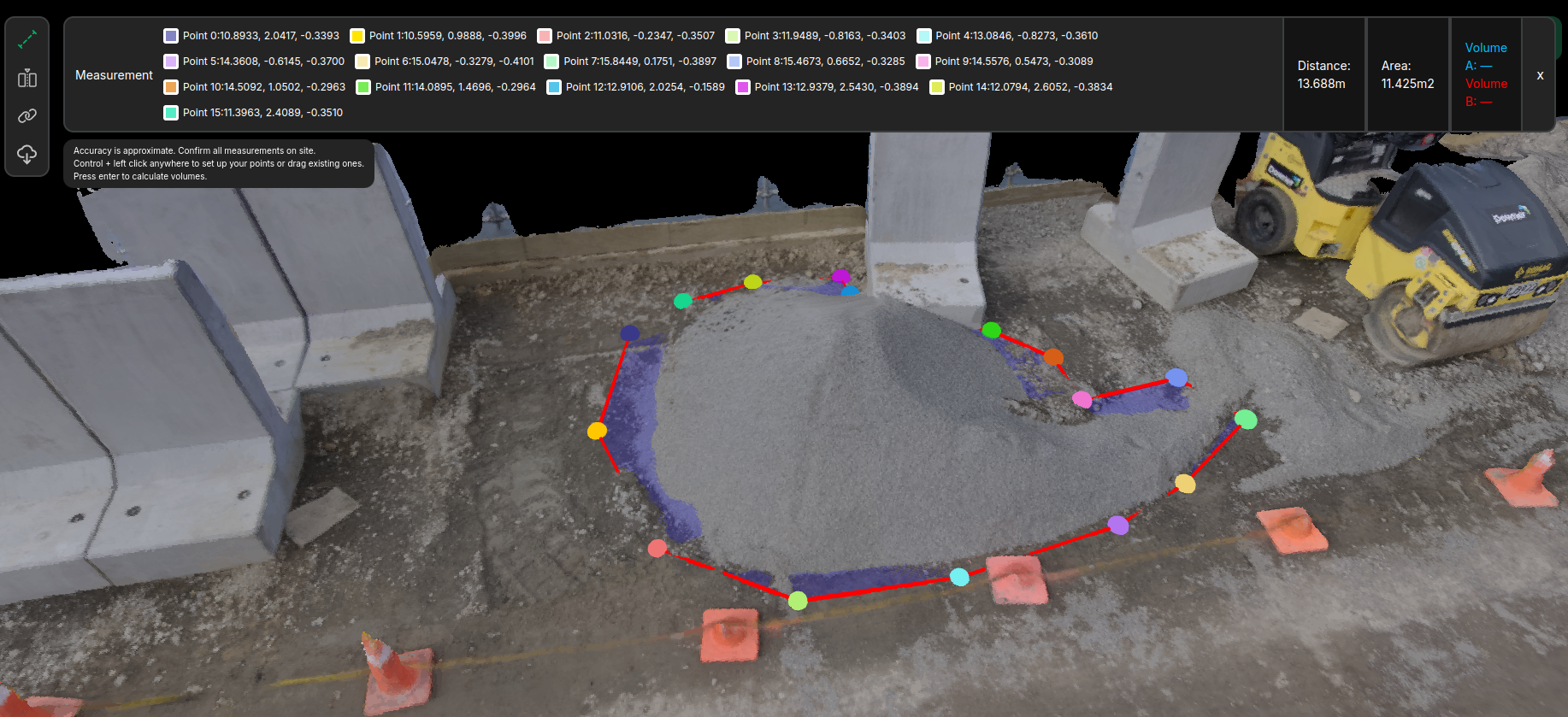Click the cloud download icon
This screenshot has height=717, width=1568.
point(27,154)
